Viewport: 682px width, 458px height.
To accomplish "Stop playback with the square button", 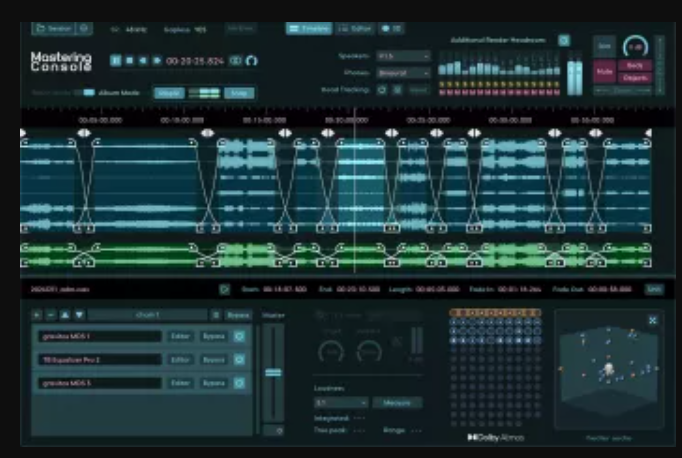I will (x=130, y=60).
